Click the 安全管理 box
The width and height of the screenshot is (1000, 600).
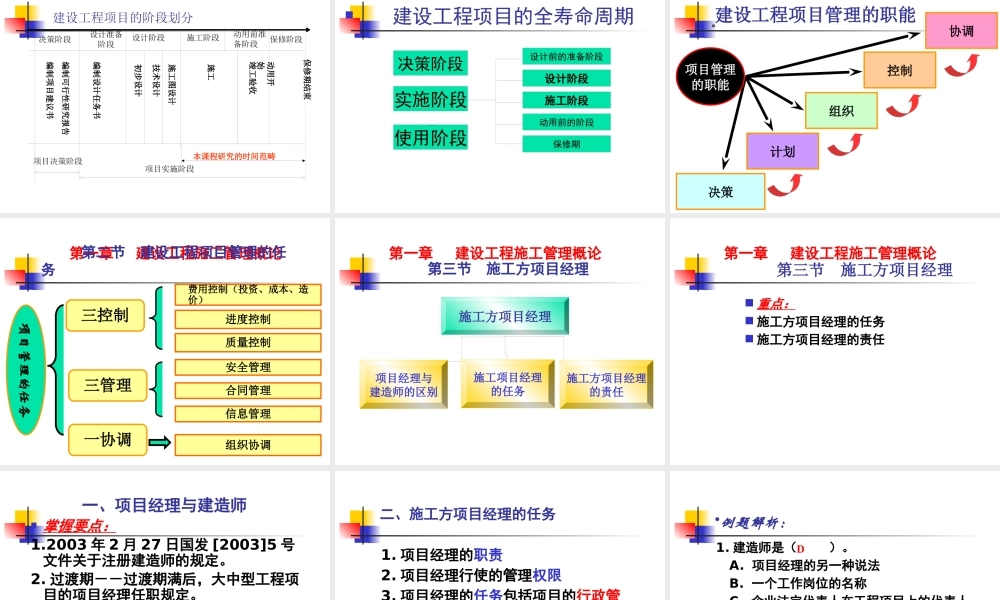[248, 367]
